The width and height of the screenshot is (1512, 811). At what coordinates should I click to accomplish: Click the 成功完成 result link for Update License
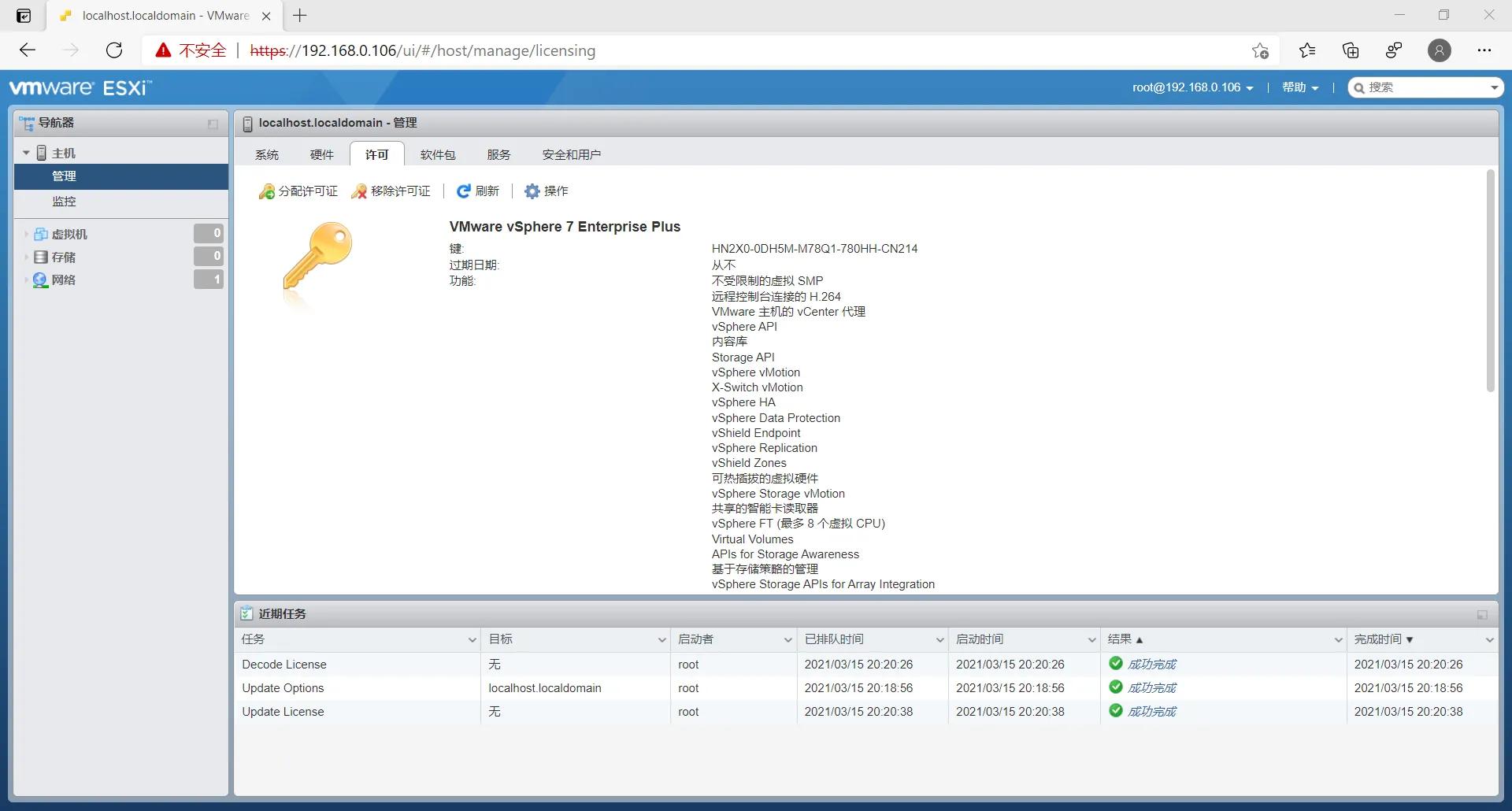1152,711
